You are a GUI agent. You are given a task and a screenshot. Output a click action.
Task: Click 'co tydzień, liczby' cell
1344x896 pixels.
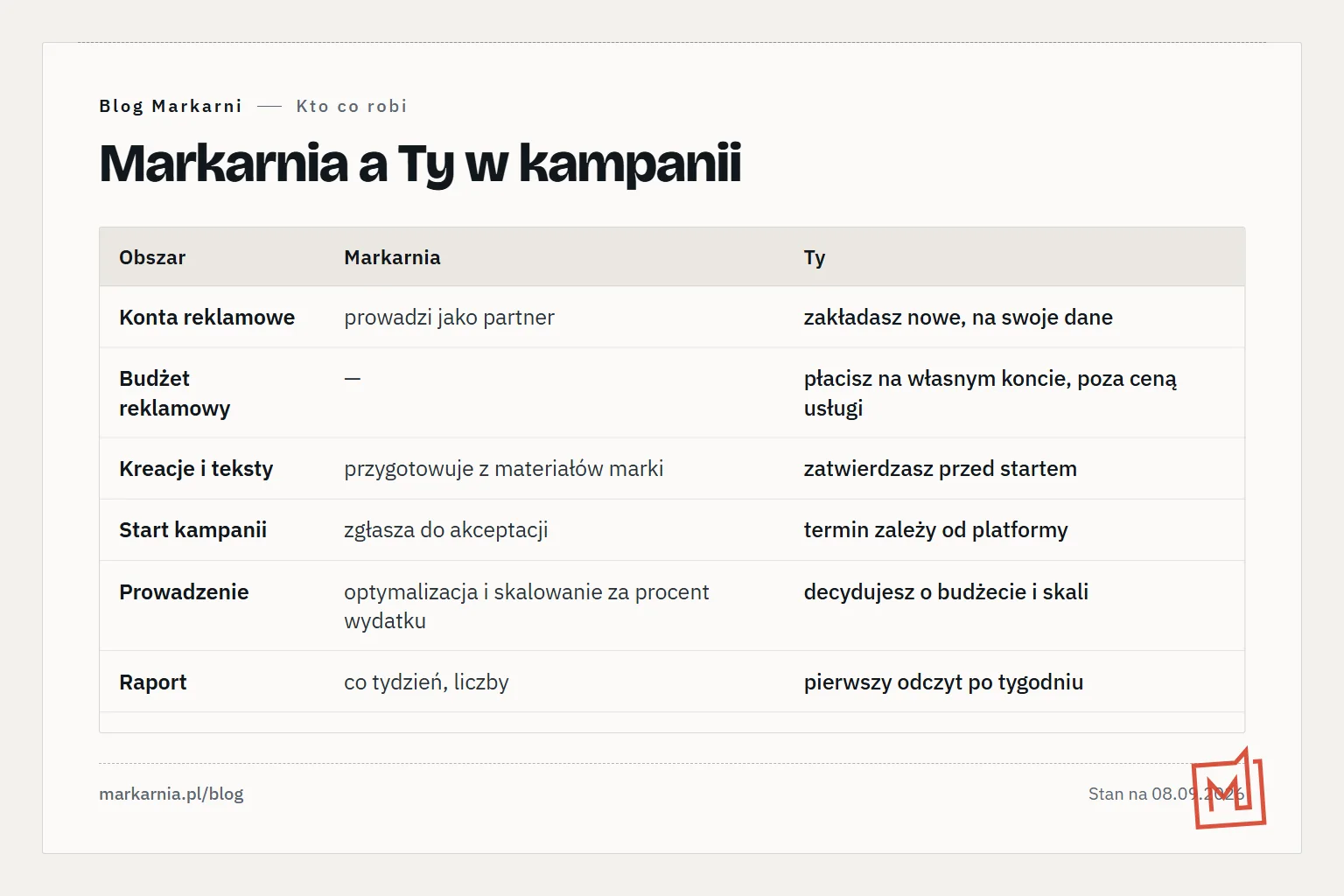tap(426, 682)
